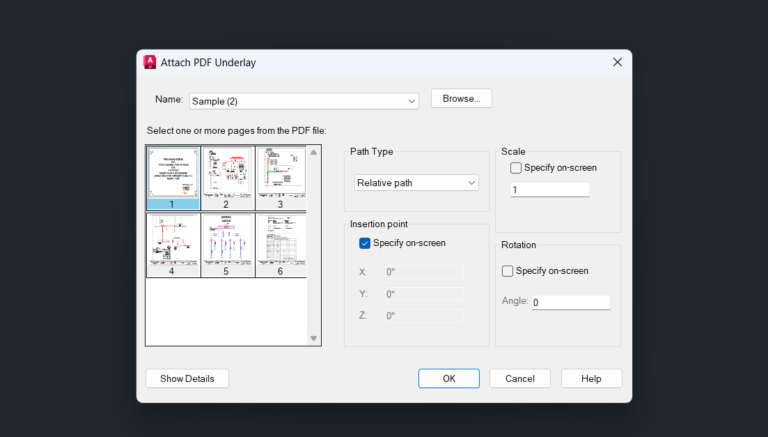Viewport: 768px width, 437px height.
Task: Uncheck Insertion point Specify on-screen
Action: tap(364, 243)
